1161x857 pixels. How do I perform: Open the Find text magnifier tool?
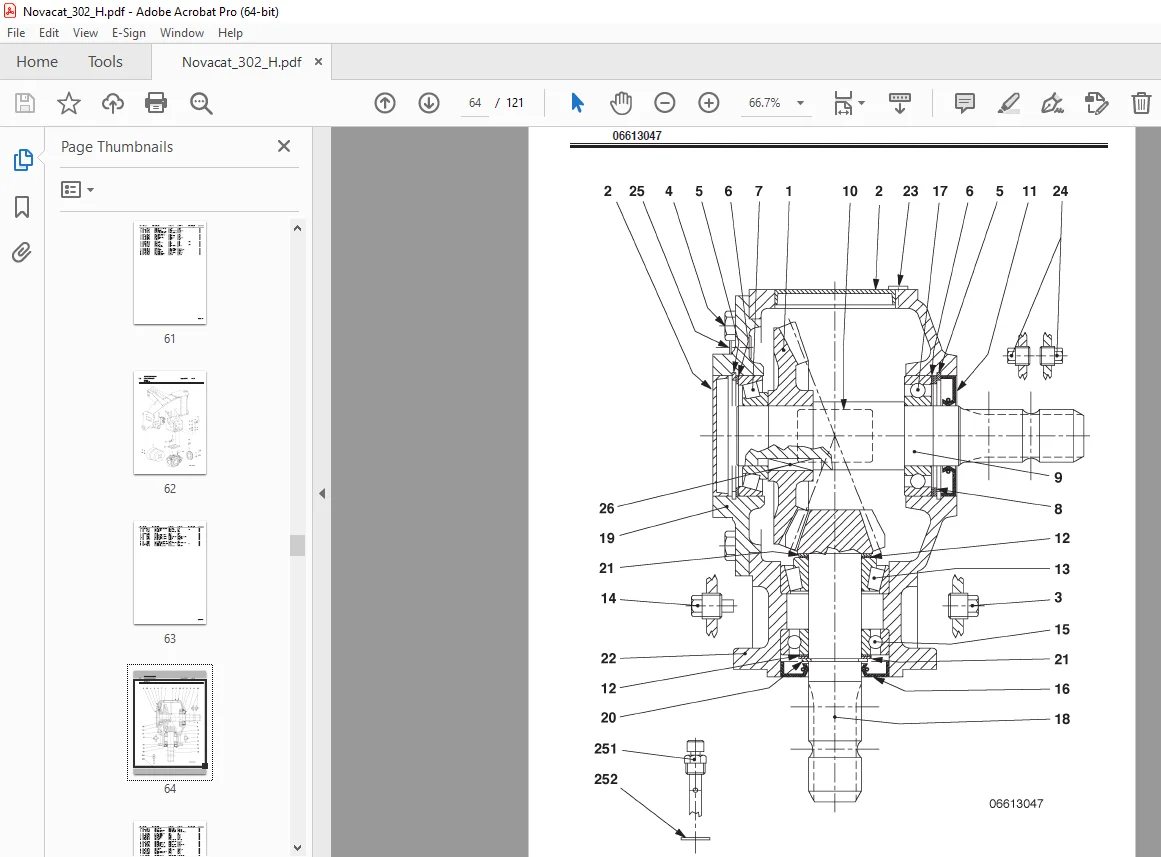tap(201, 103)
